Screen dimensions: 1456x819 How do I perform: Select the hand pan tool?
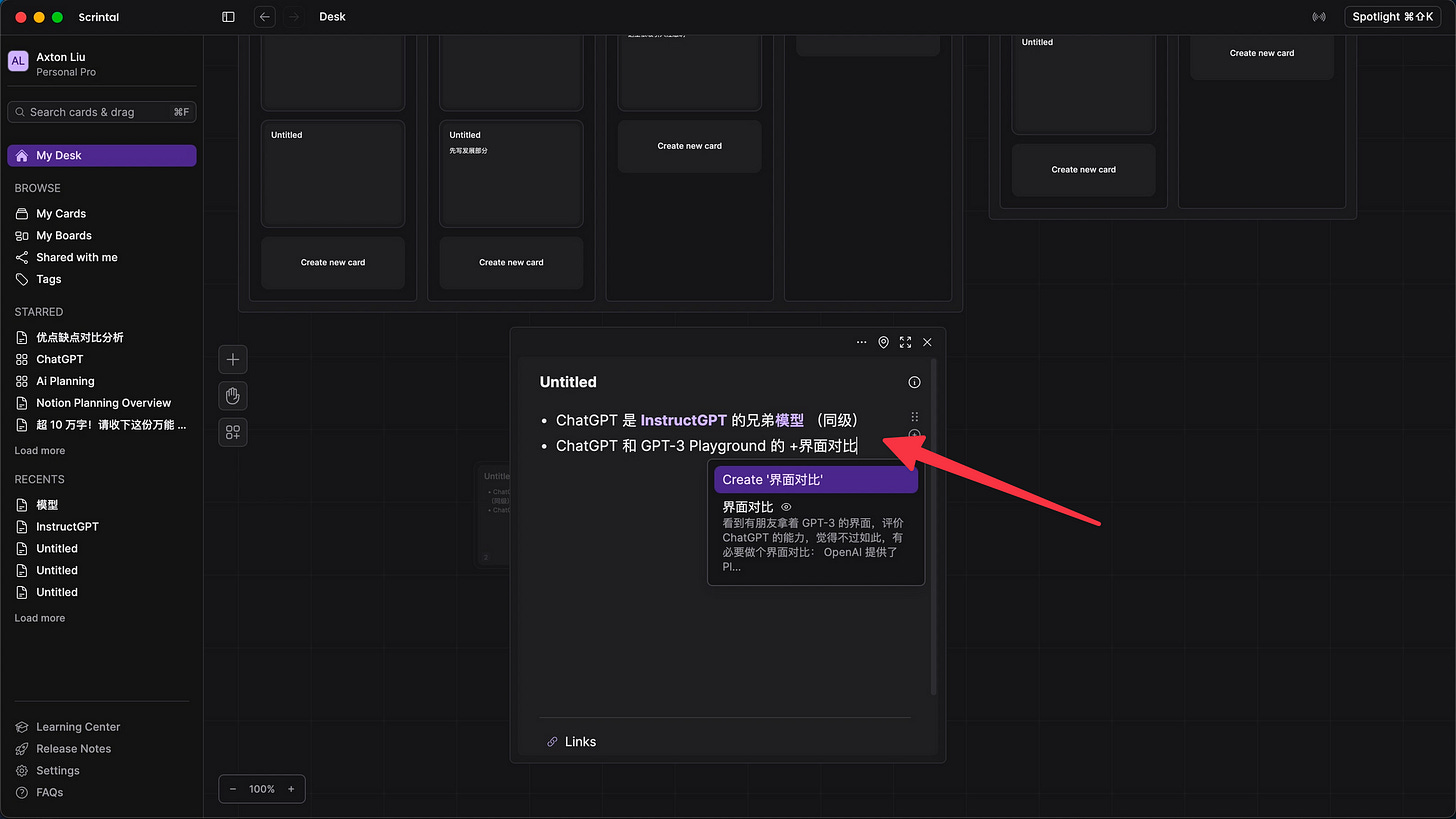point(233,396)
